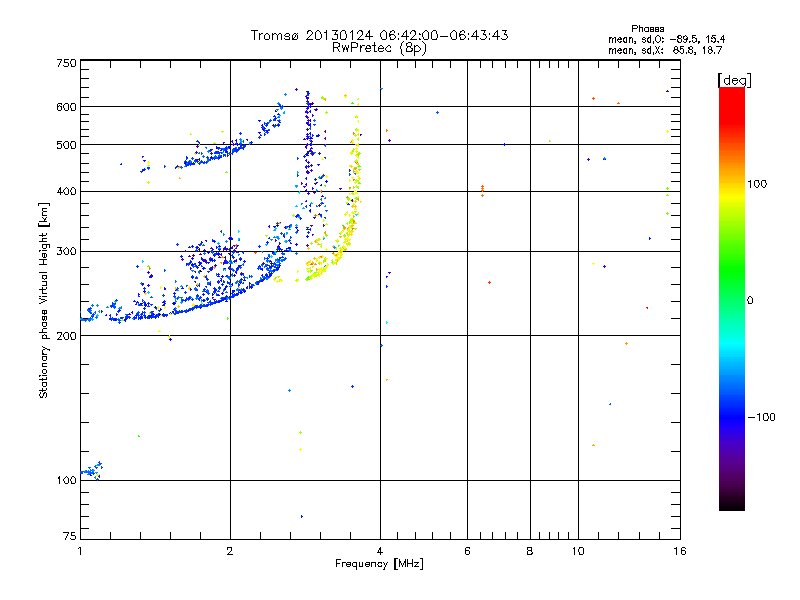Click the colorbar "0" degree label
The width and height of the screenshot is (800, 600).
[750, 301]
